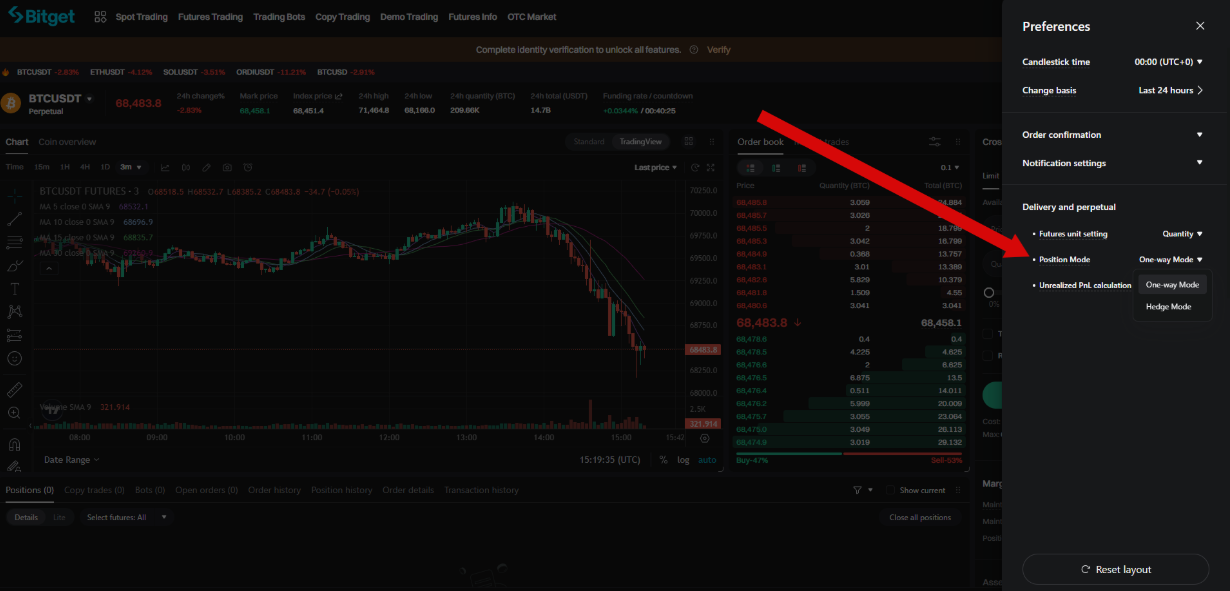The width and height of the screenshot is (1230, 591).
Task: Choose One-way Mode in the dropdown list
Action: 1172,285
